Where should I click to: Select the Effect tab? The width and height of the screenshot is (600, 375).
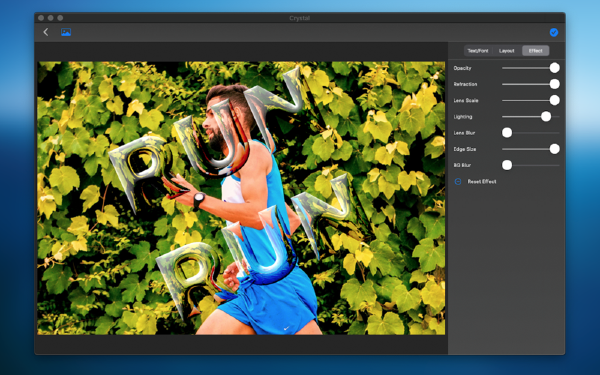535,51
